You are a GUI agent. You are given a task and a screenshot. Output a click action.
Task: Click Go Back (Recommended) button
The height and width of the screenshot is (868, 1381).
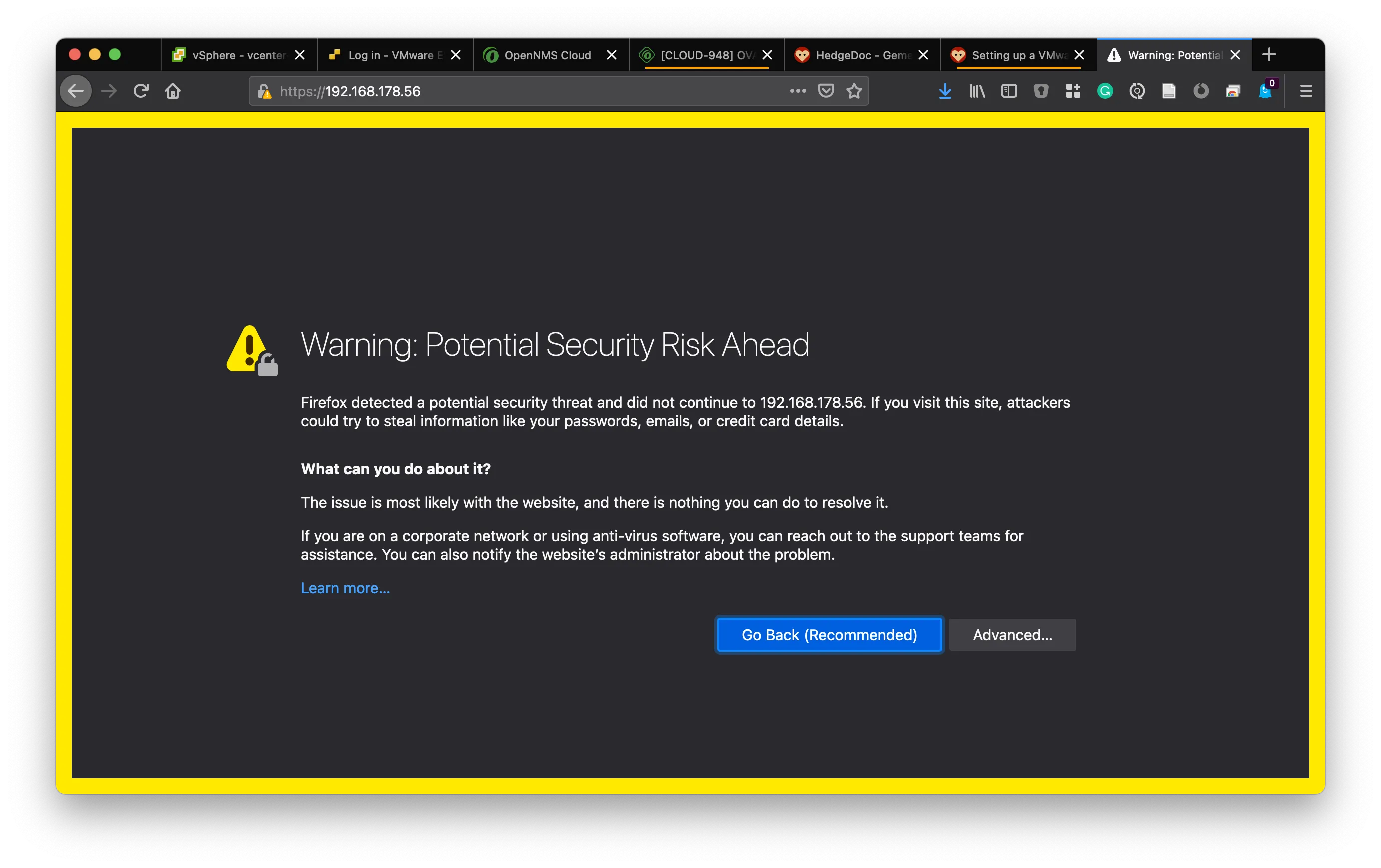point(829,635)
